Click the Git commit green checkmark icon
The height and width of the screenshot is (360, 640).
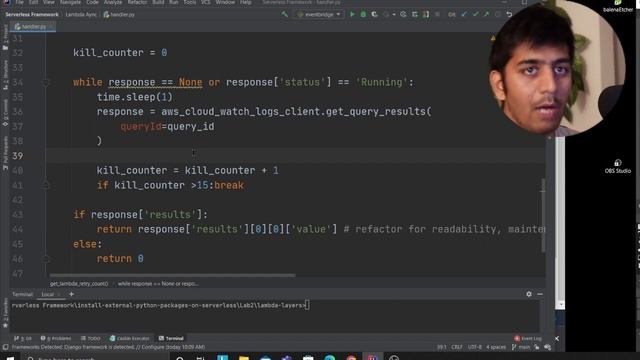476,14
